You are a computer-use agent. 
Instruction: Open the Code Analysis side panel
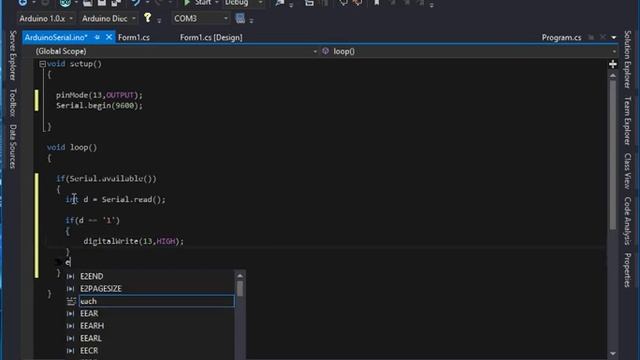628,221
